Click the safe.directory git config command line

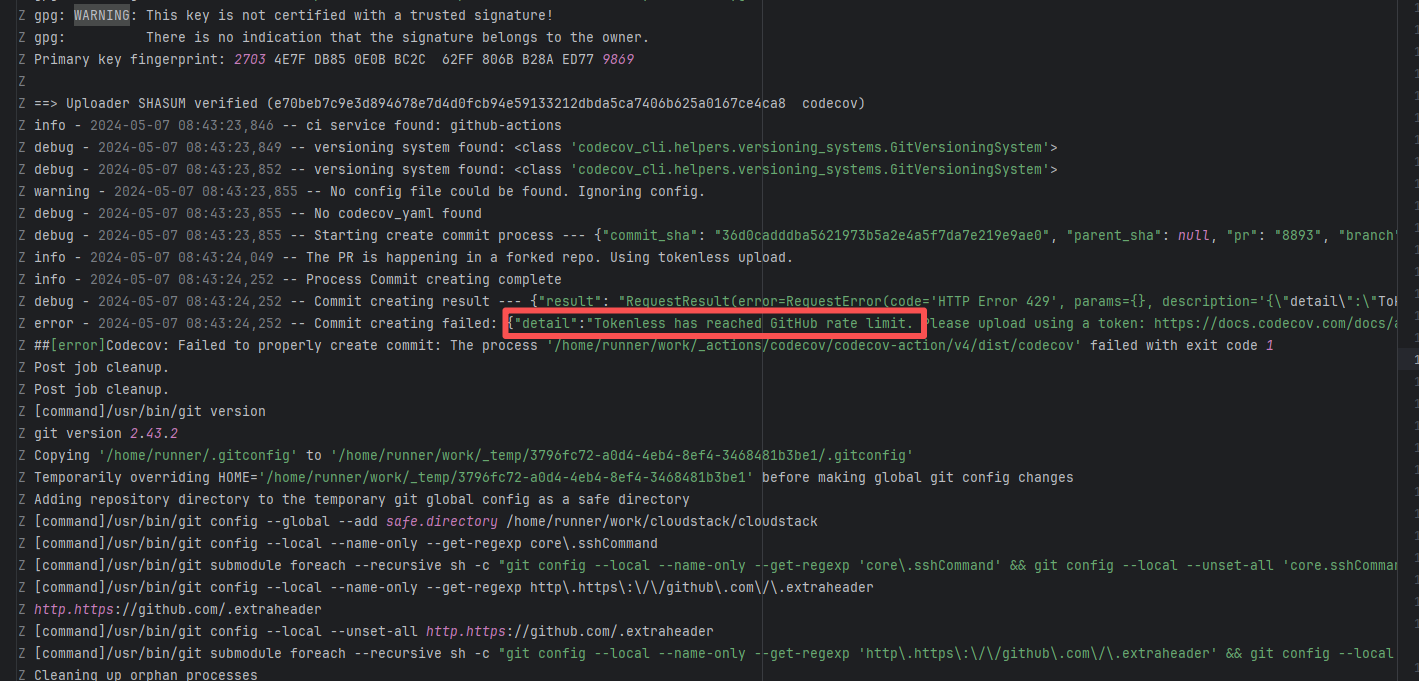(425, 522)
